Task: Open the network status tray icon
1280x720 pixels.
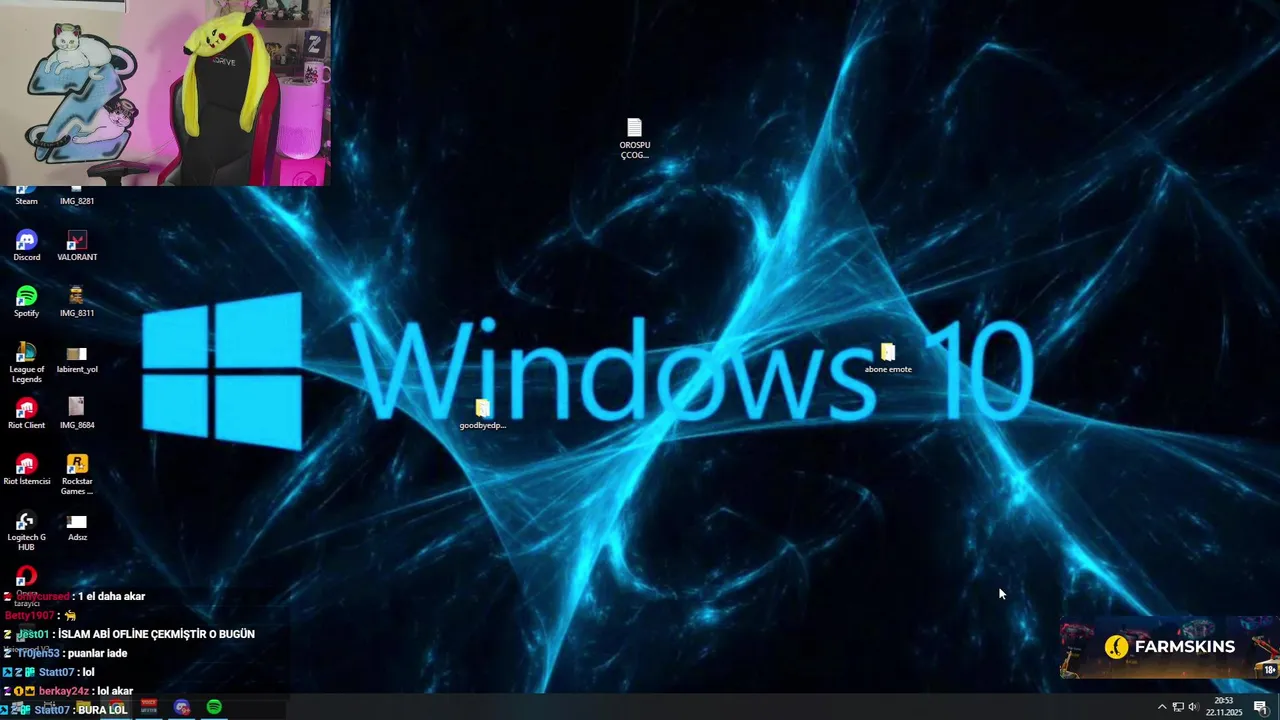Action: click(1177, 707)
